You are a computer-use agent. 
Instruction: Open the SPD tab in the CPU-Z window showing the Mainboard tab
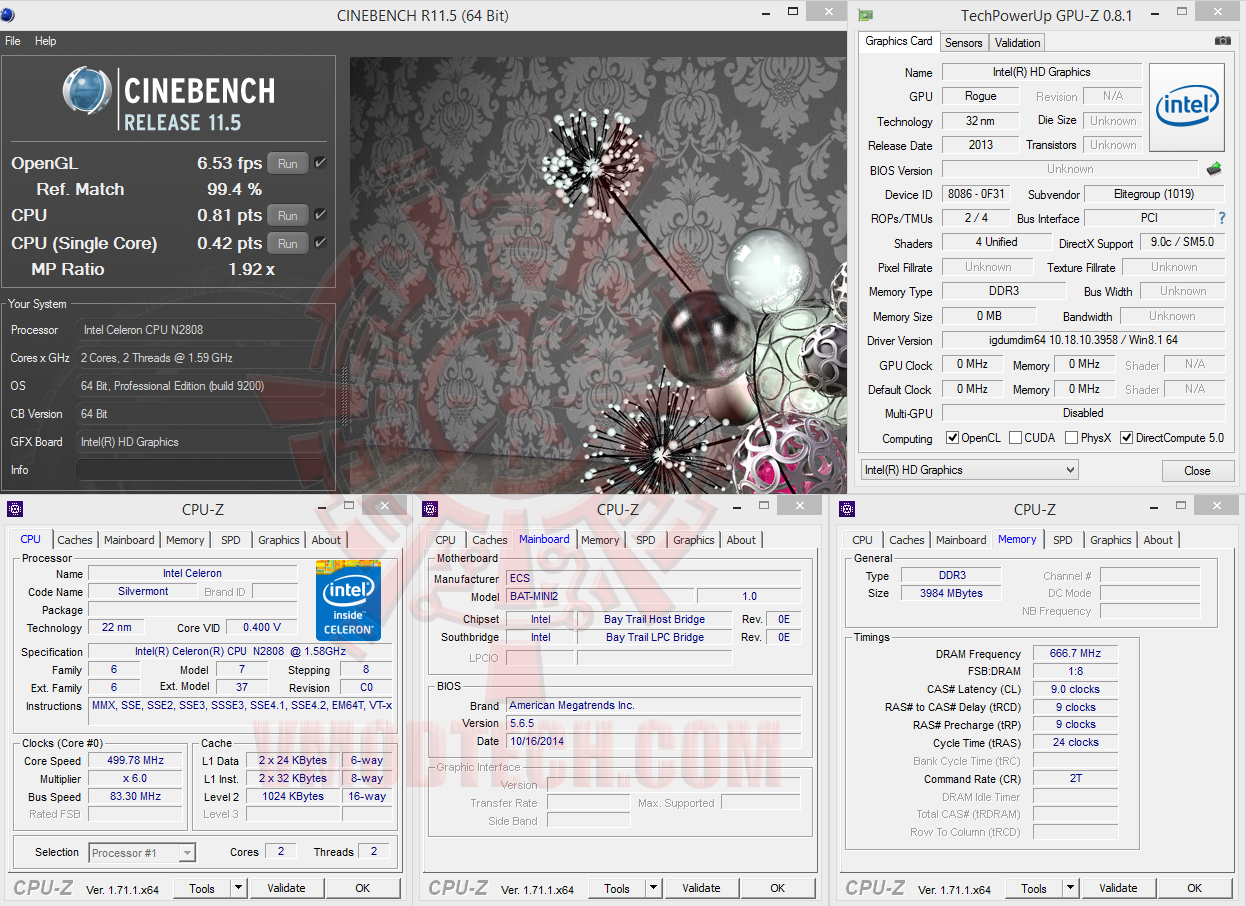tap(646, 540)
